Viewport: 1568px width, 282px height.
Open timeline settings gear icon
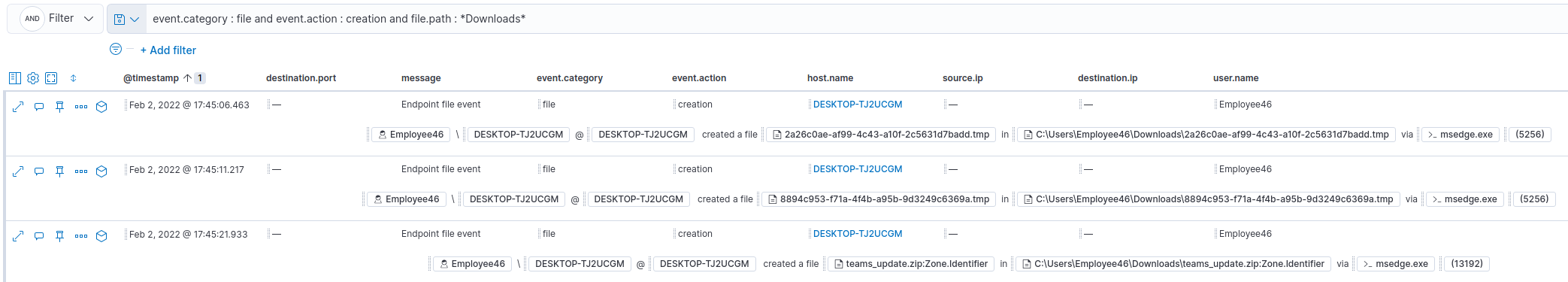33,78
